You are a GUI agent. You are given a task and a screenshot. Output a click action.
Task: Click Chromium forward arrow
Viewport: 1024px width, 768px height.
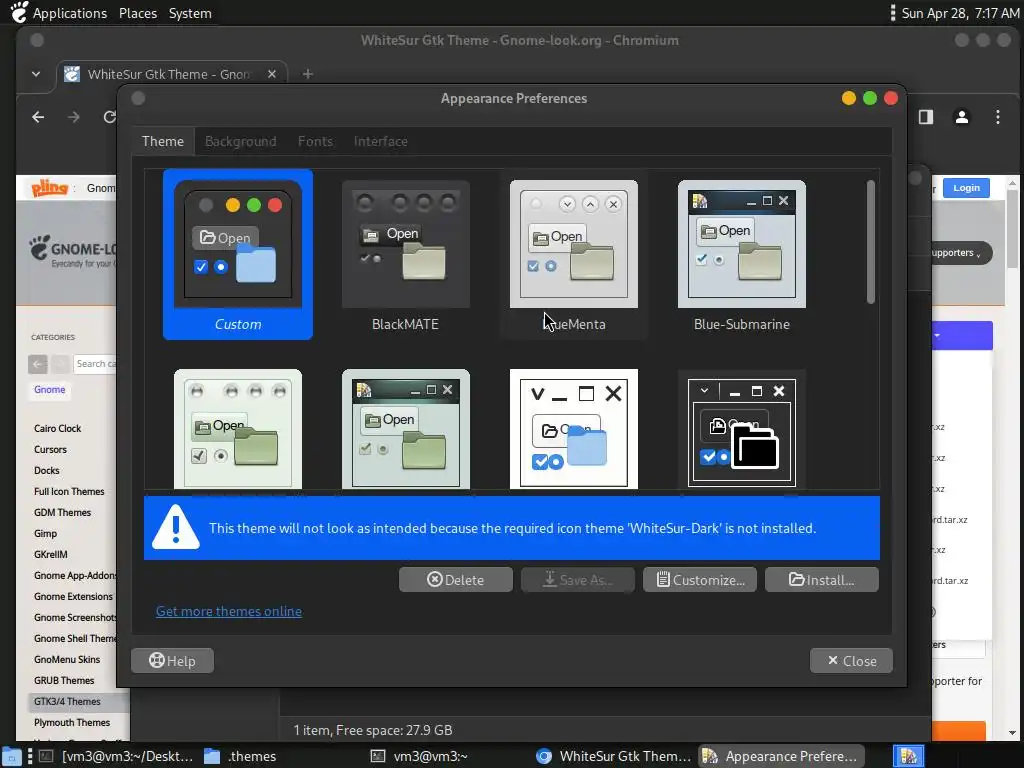tap(74, 117)
